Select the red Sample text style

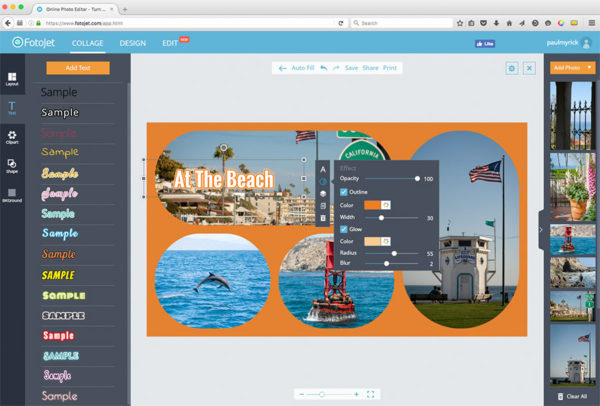tap(58, 336)
